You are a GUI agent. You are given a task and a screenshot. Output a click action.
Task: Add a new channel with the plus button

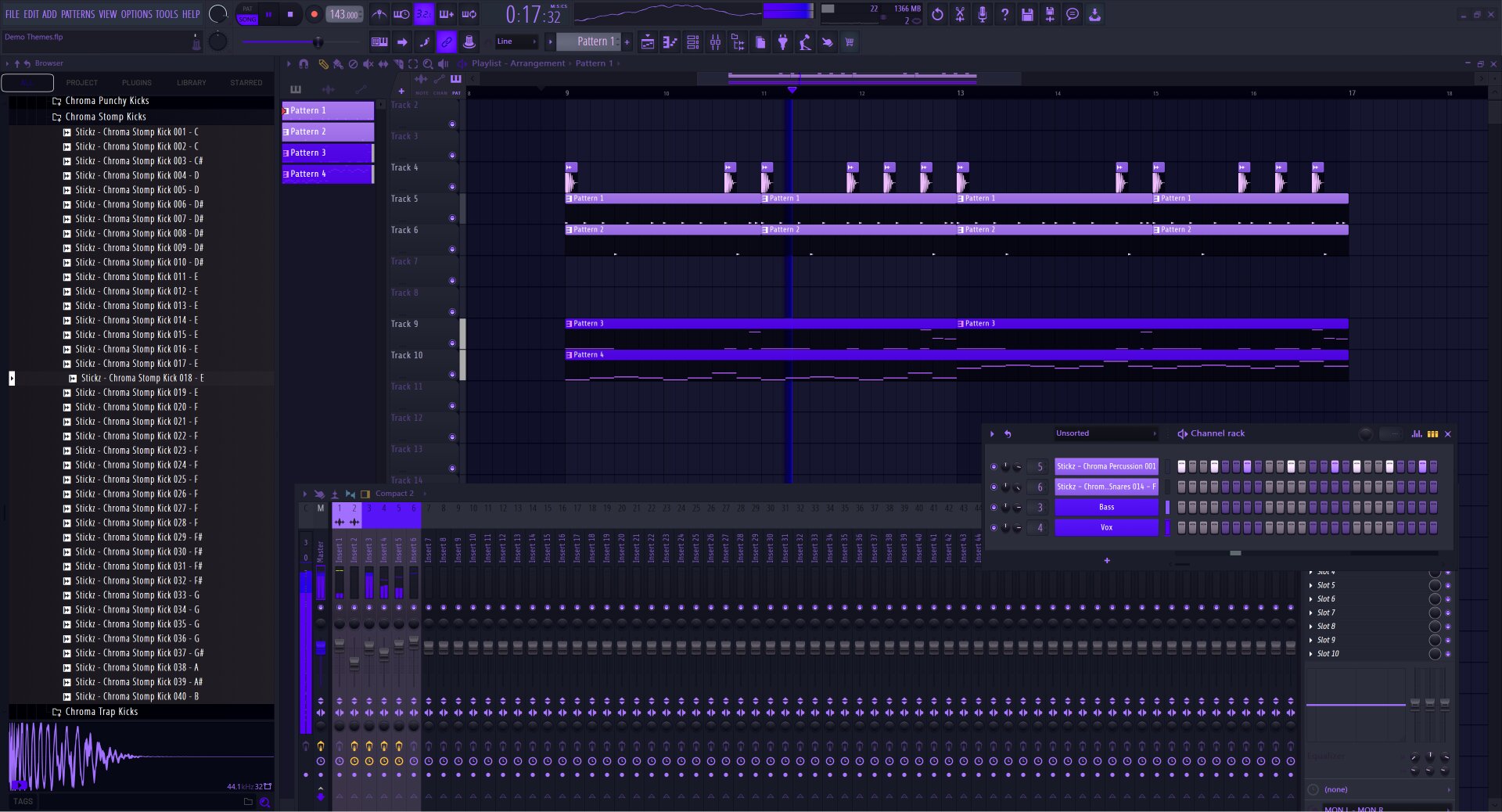pyautogui.click(x=1107, y=561)
